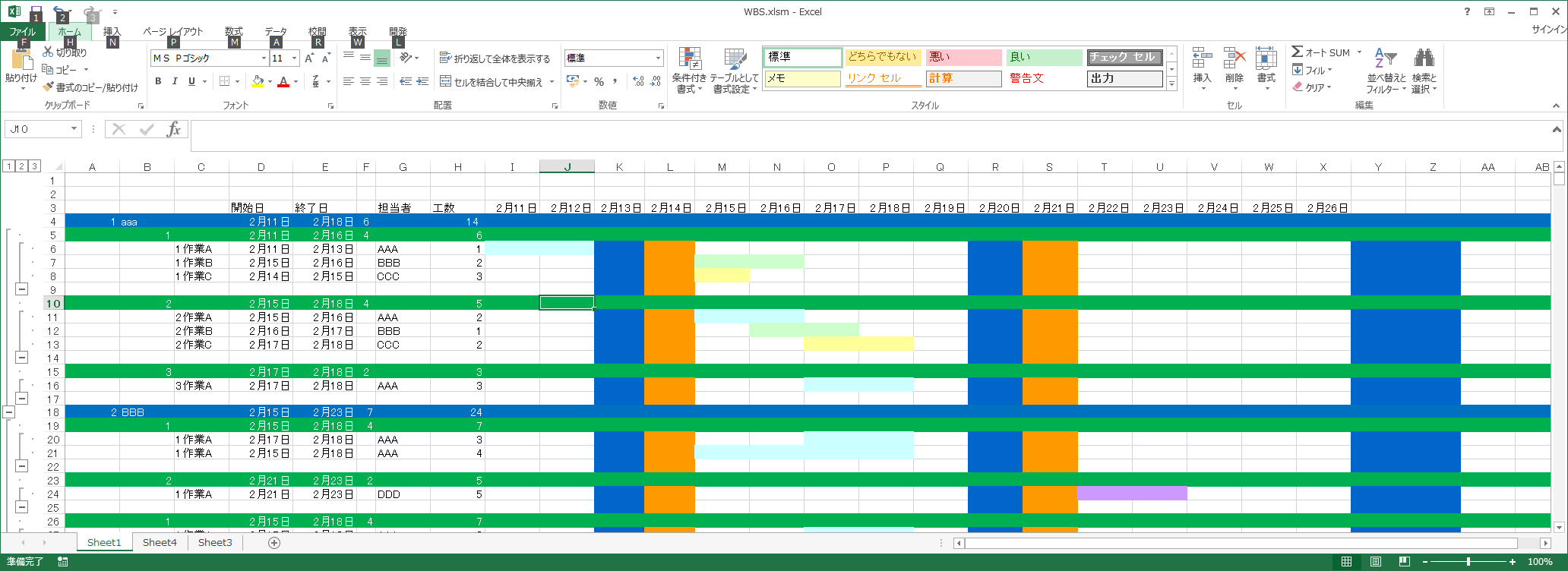
Task: Switch to the Insert (挿入) ribbon tab
Action: (x=112, y=32)
